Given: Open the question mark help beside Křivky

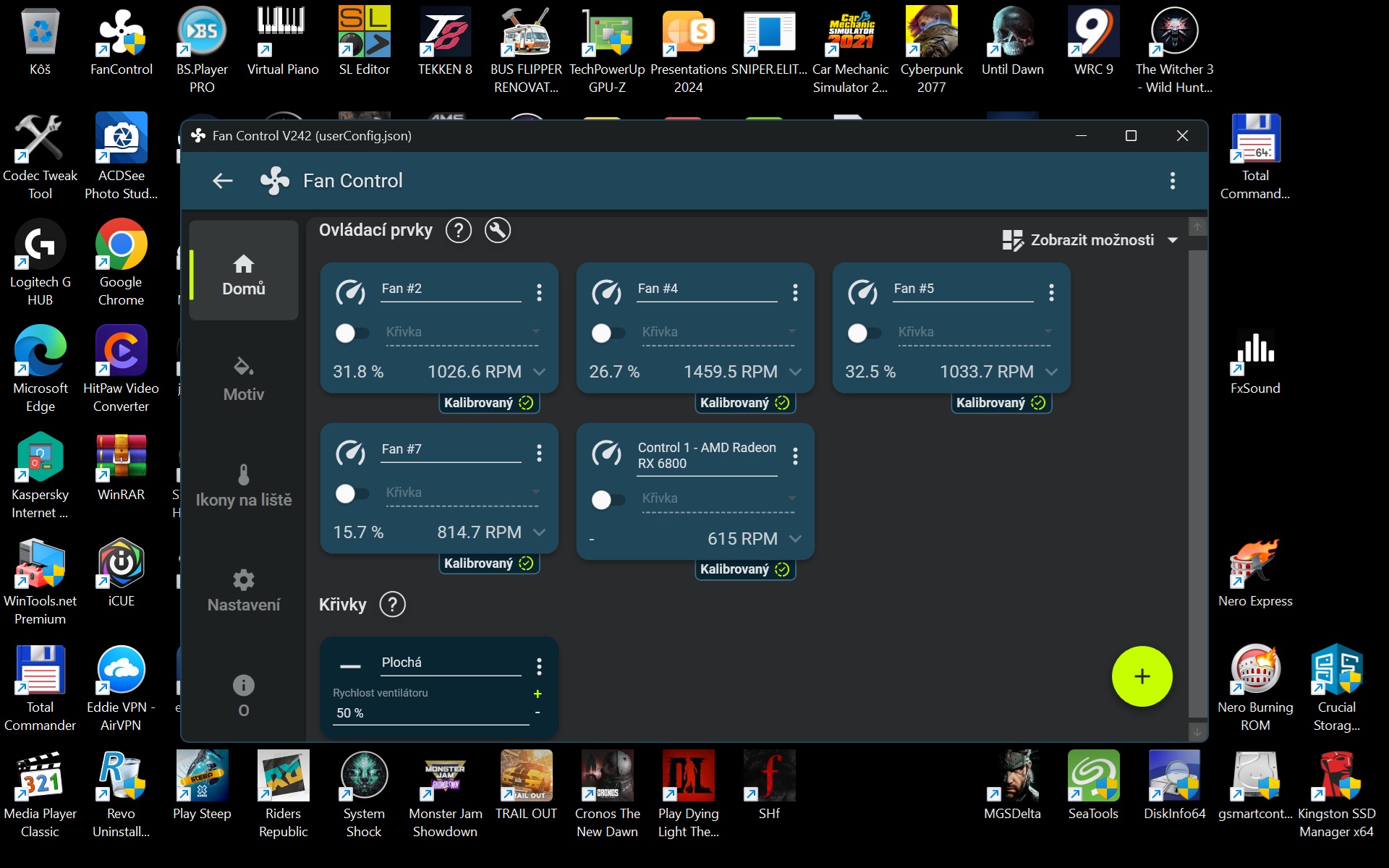Looking at the screenshot, I should [x=392, y=604].
